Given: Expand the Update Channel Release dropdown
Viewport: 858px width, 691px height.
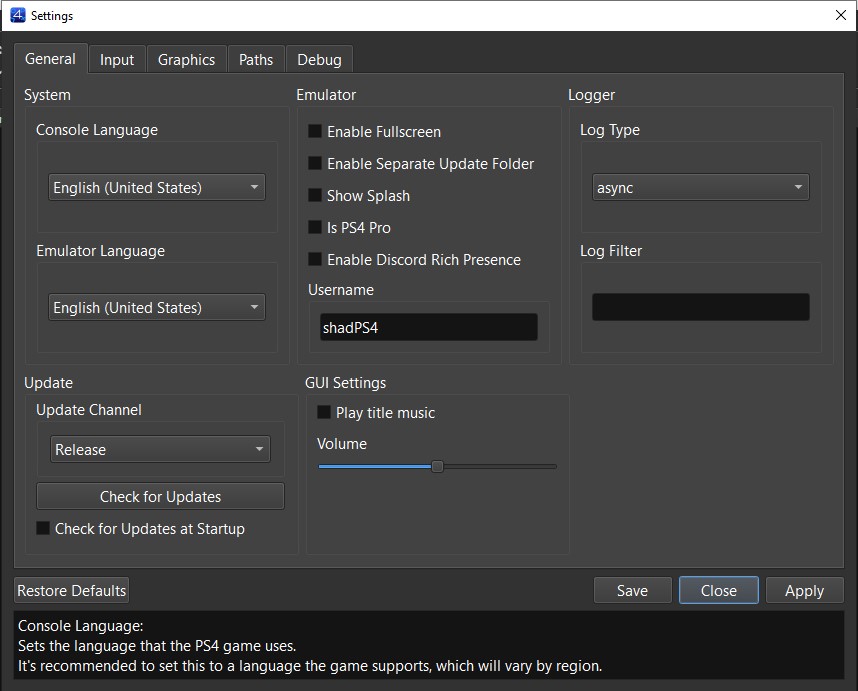Looking at the screenshot, I should (x=160, y=449).
